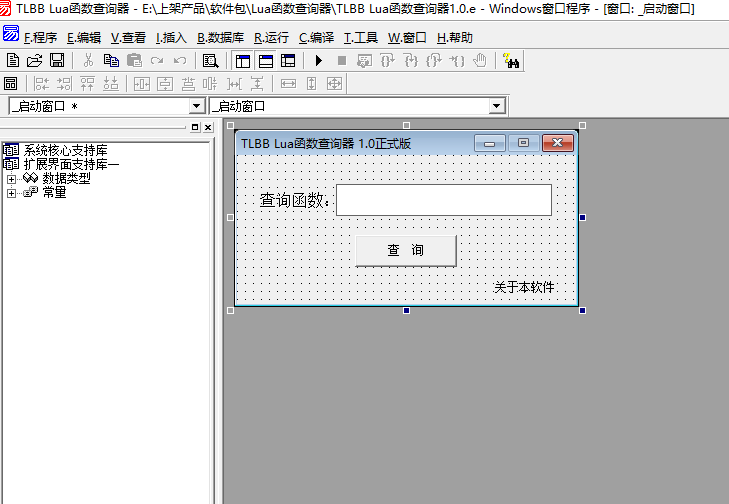Open the T.工具 menu
This screenshot has height=504, width=729.
360,38
